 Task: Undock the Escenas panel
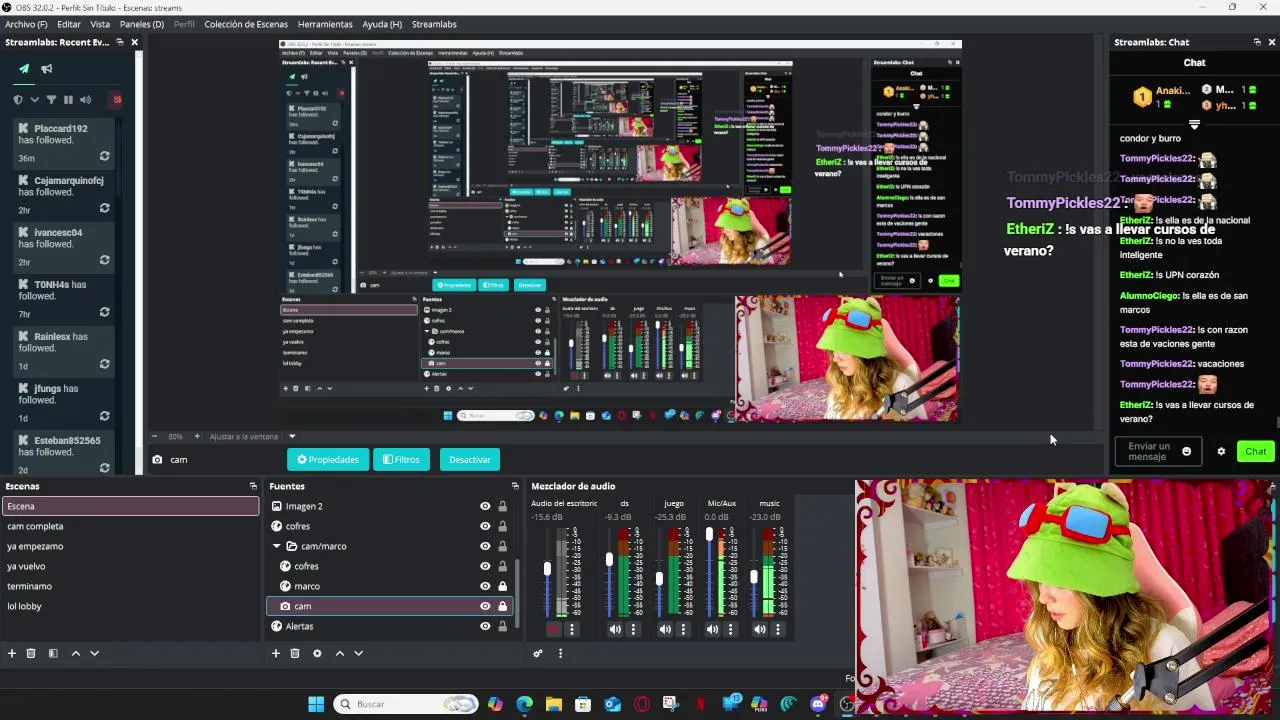click(253, 486)
